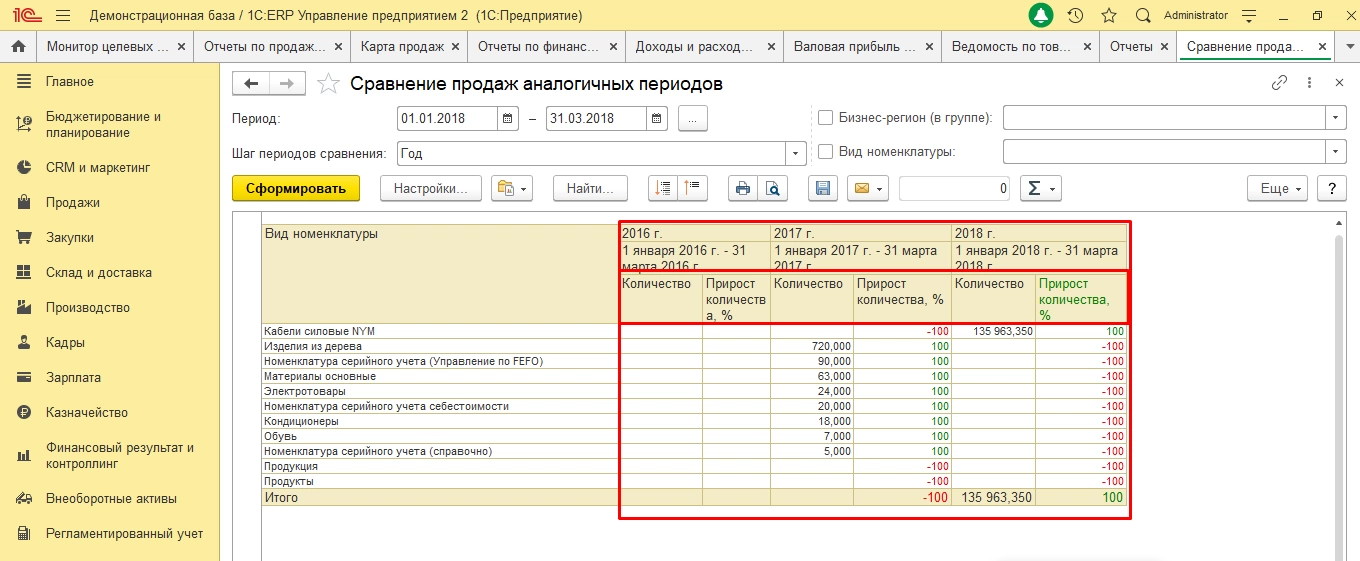Image resolution: width=1360 pixels, height=561 pixels.
Task: Open print preview with magnifier icon
Action: 773,188
